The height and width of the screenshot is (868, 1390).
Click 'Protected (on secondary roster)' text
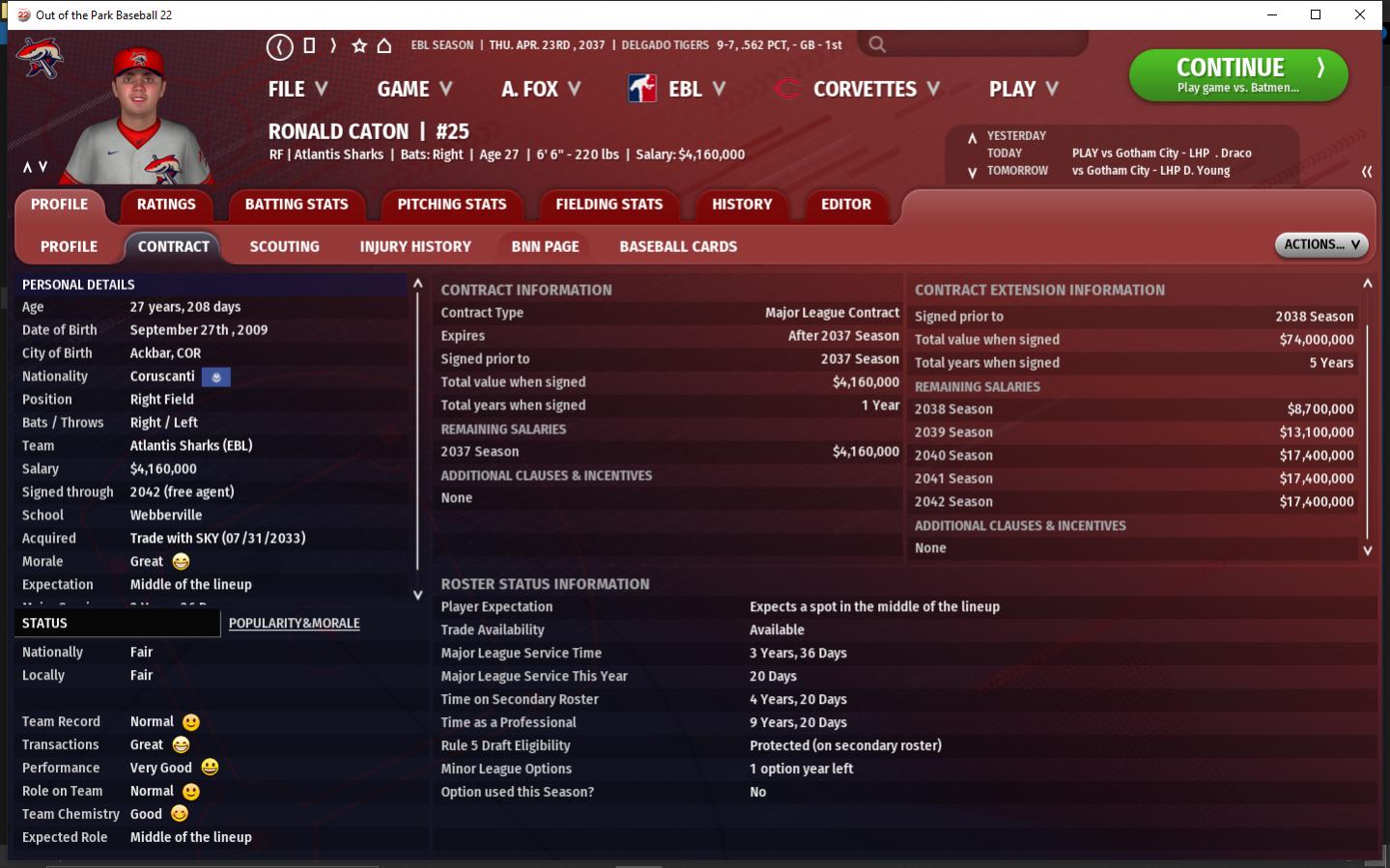tap(846, 746)
